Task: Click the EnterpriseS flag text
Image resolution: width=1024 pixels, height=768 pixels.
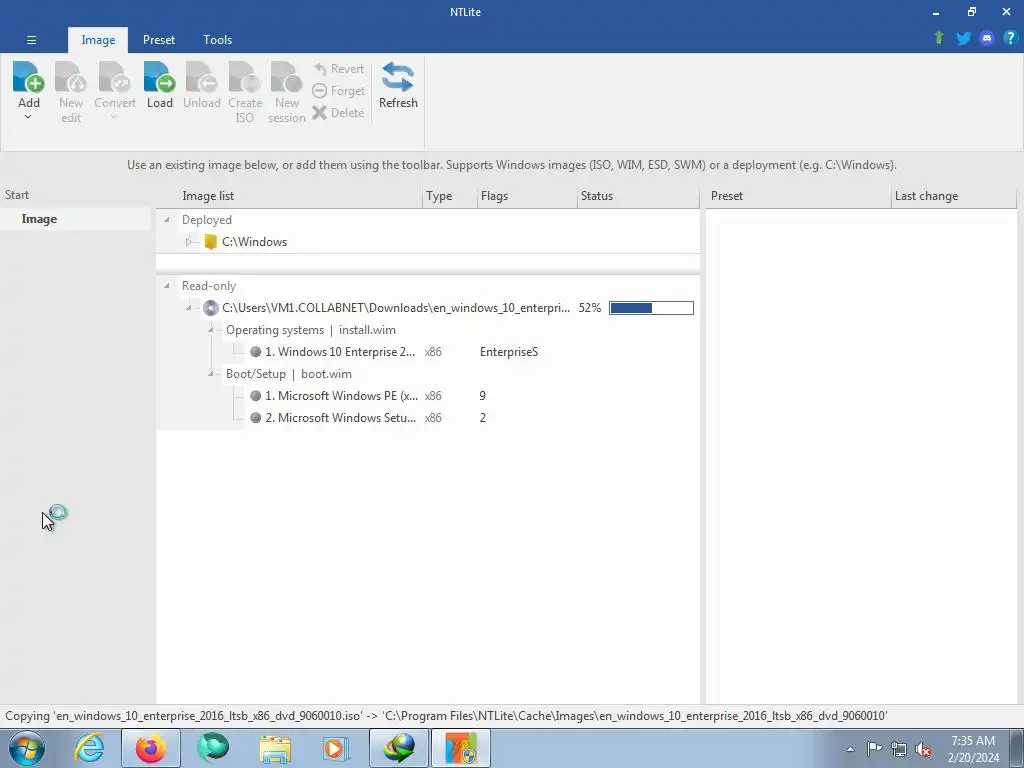Action: (x=509, y=351)
